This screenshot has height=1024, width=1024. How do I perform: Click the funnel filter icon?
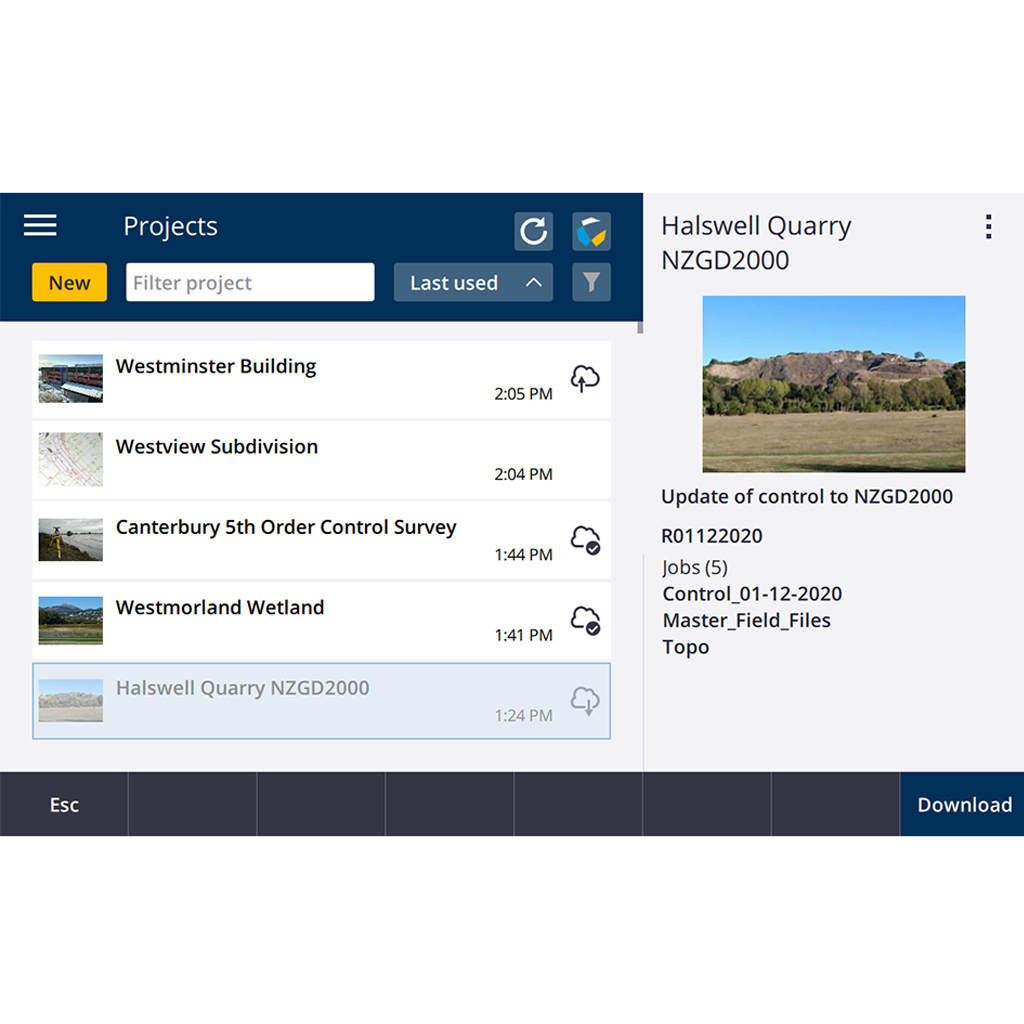[x=591, y=283]
